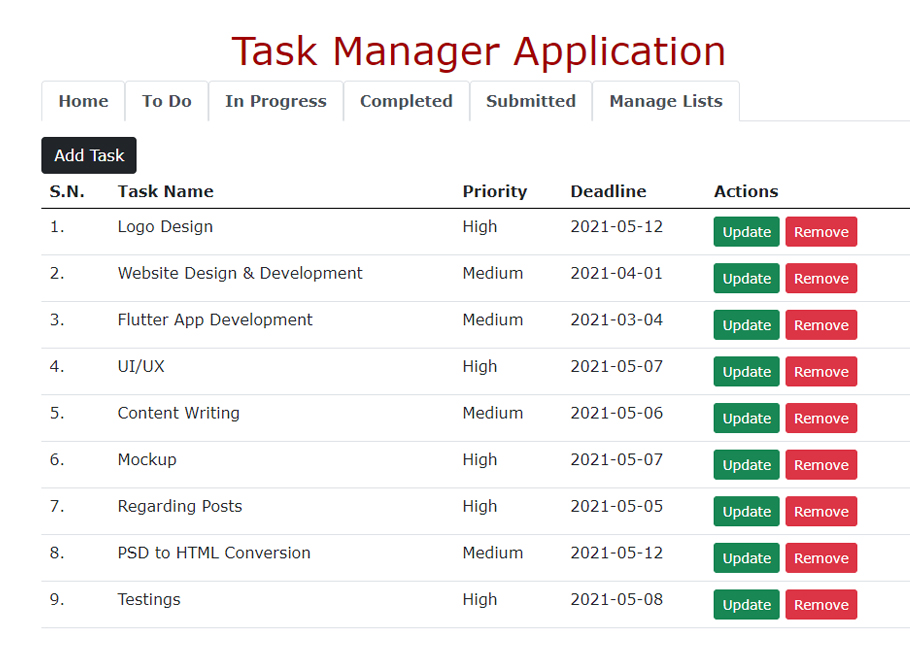Screen dimensions: 910x669
Task: Go to the Home tab
Action: point(83,101)
